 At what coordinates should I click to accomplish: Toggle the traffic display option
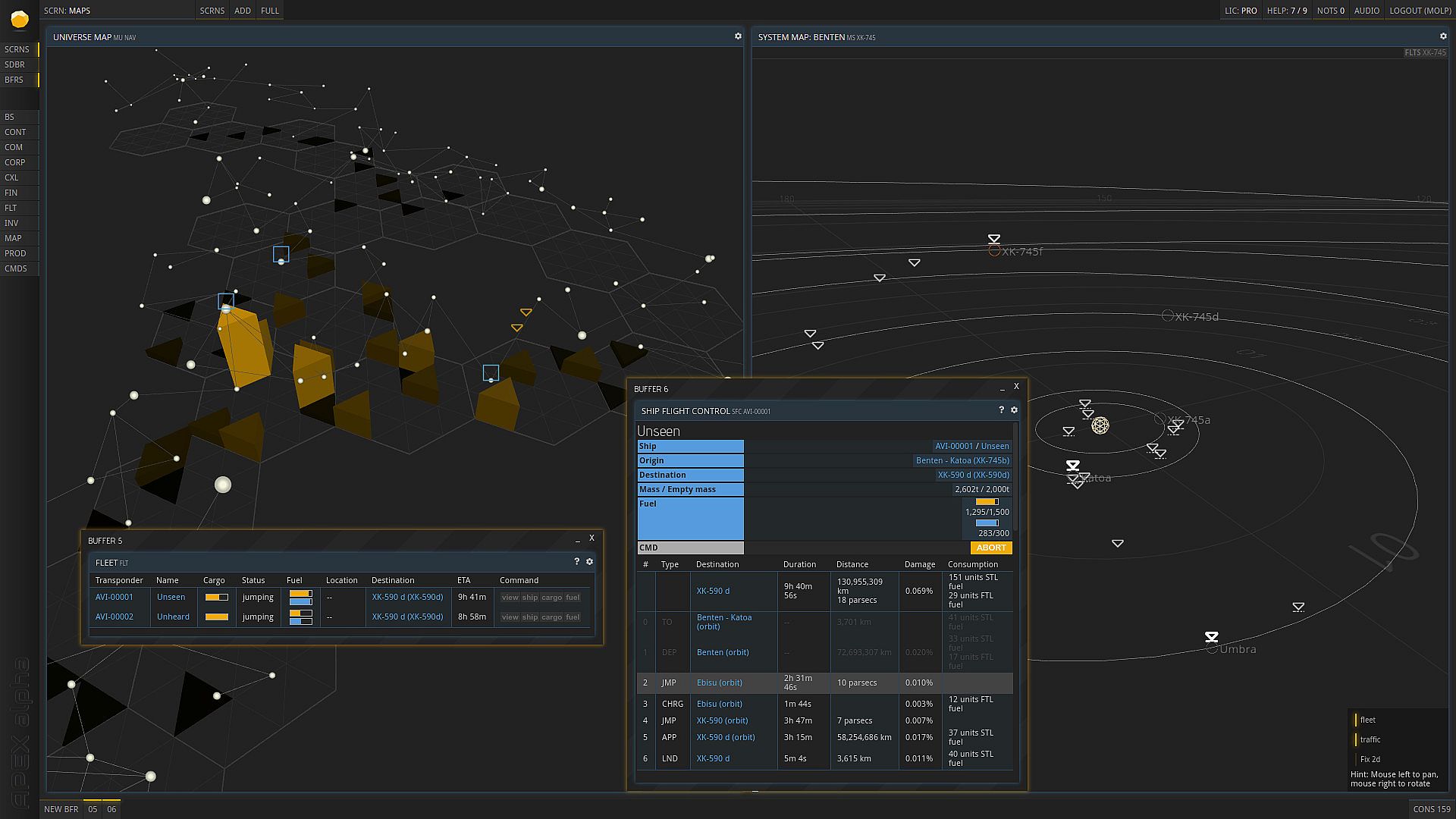coord(1370,739)
